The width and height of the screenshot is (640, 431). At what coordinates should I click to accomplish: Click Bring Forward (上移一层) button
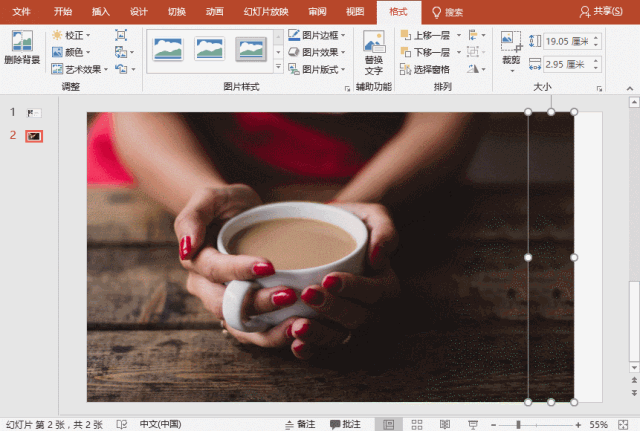click(426, 35)
